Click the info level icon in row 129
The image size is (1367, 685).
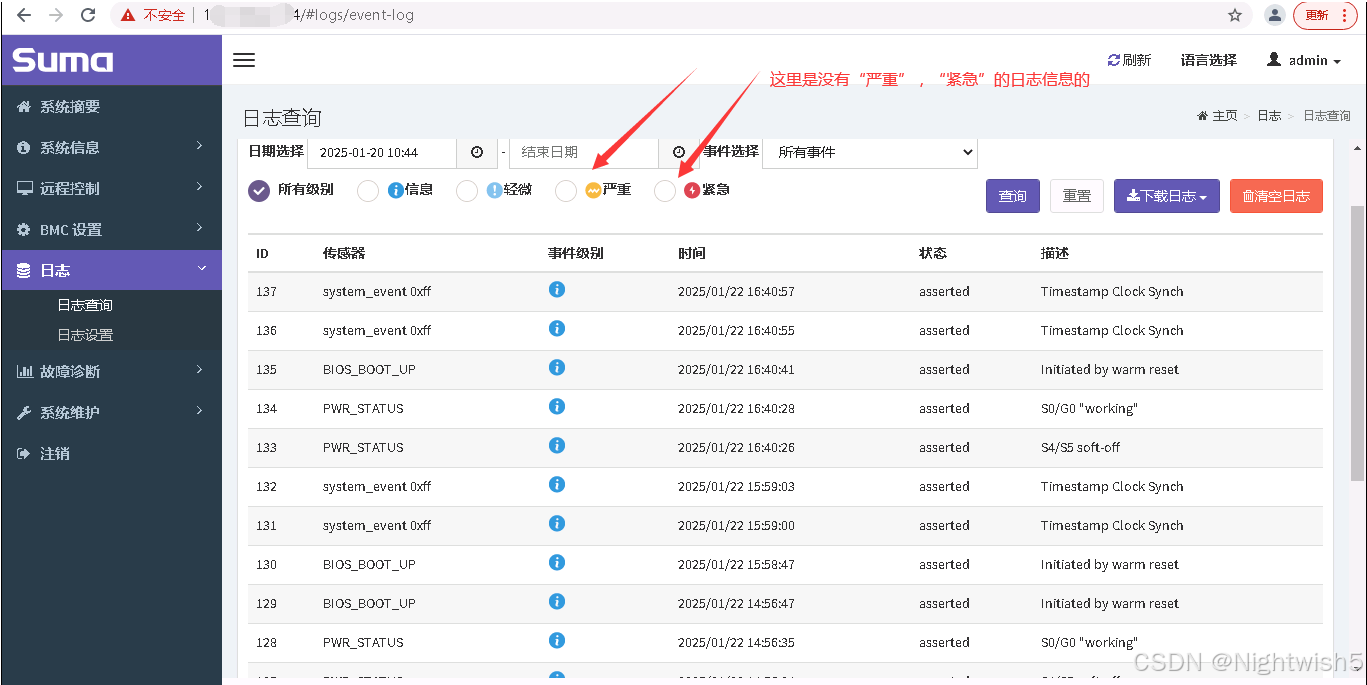pos(557,602)
